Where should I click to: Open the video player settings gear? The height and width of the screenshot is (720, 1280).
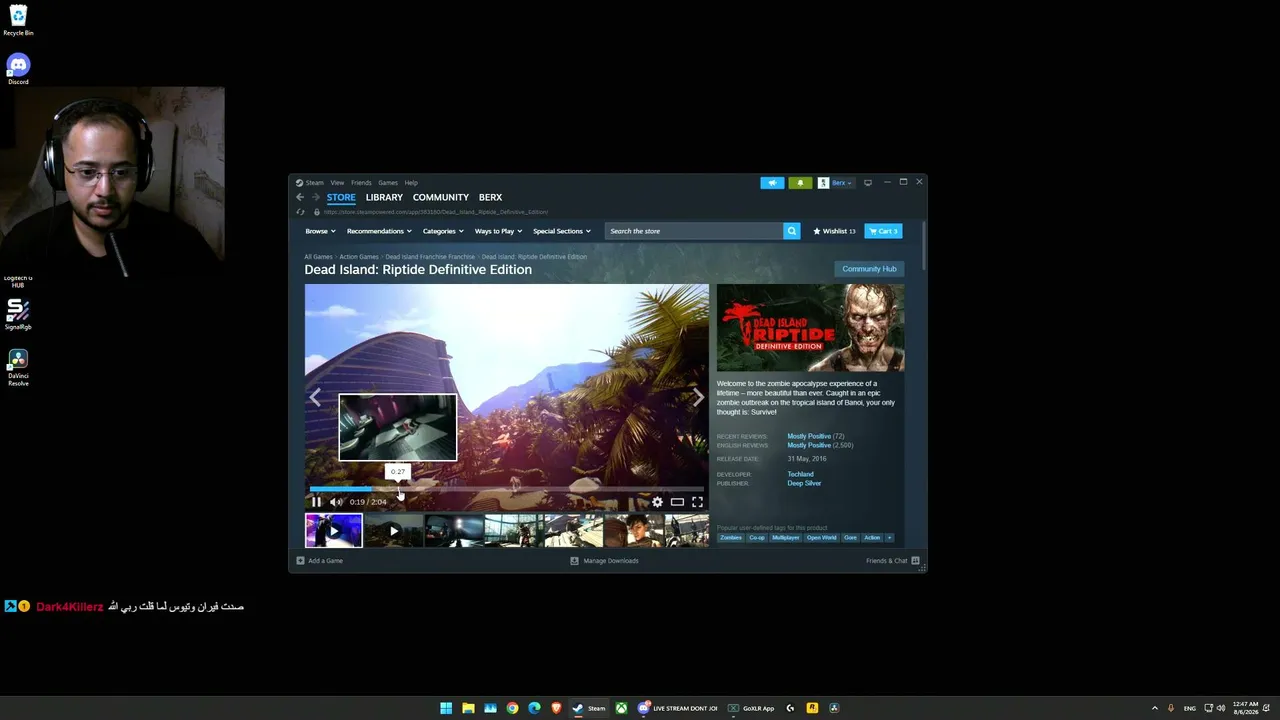coord(657,502)
